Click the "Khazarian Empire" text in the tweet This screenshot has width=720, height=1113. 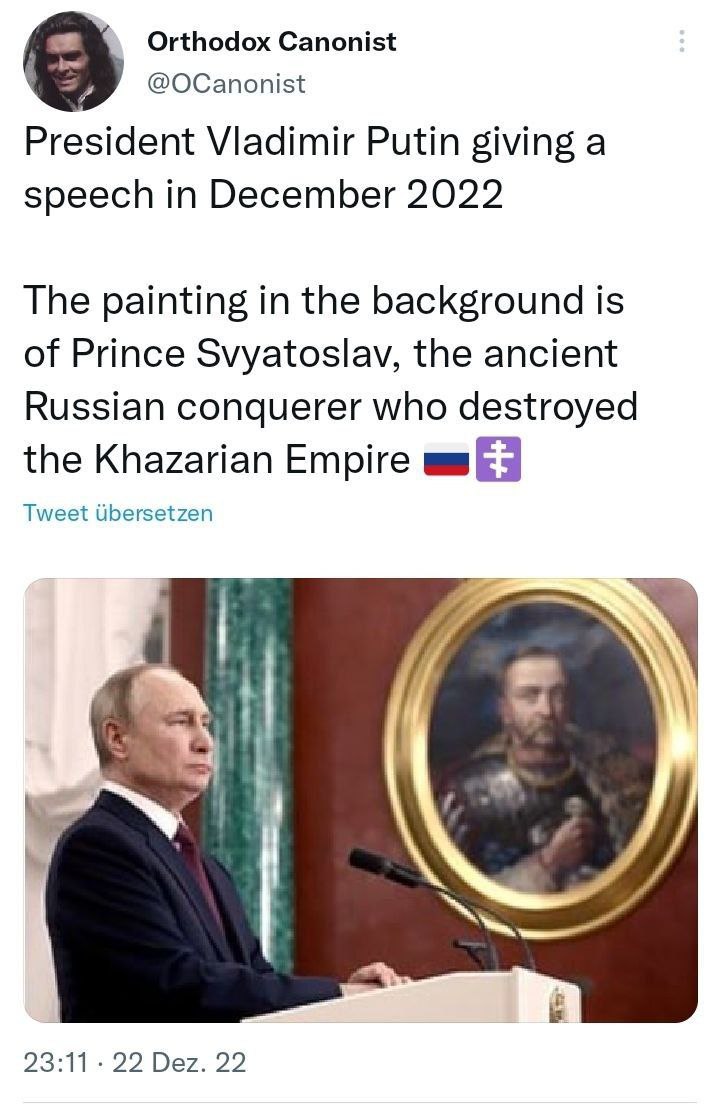coord(252,460)
